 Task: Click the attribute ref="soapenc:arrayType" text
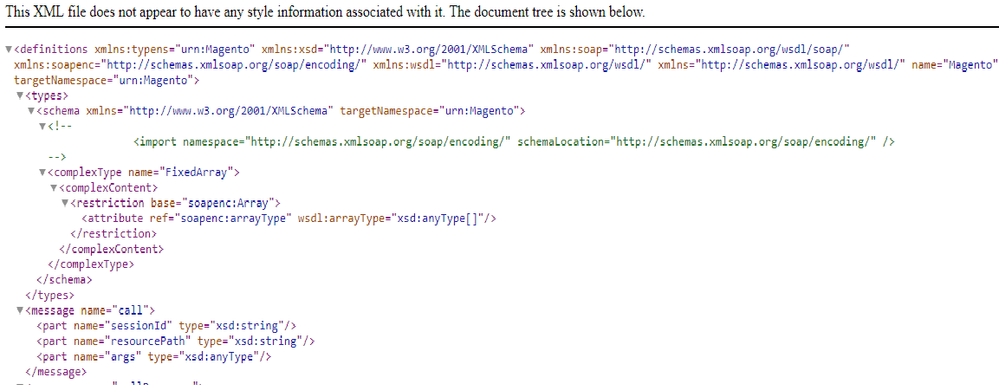click(x=187, y=219)
